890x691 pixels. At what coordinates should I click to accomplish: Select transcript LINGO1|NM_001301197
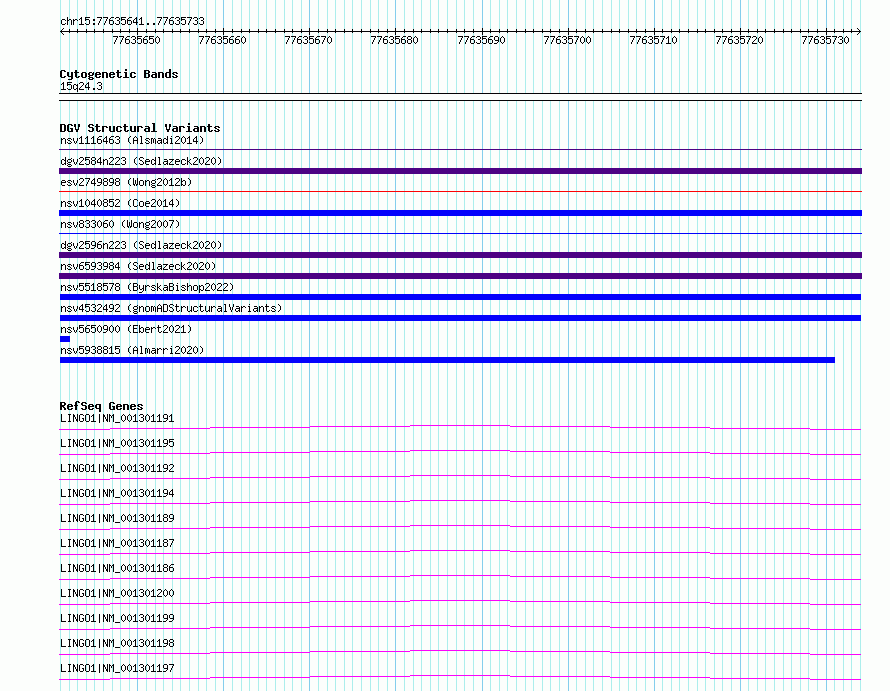point(117,668)
